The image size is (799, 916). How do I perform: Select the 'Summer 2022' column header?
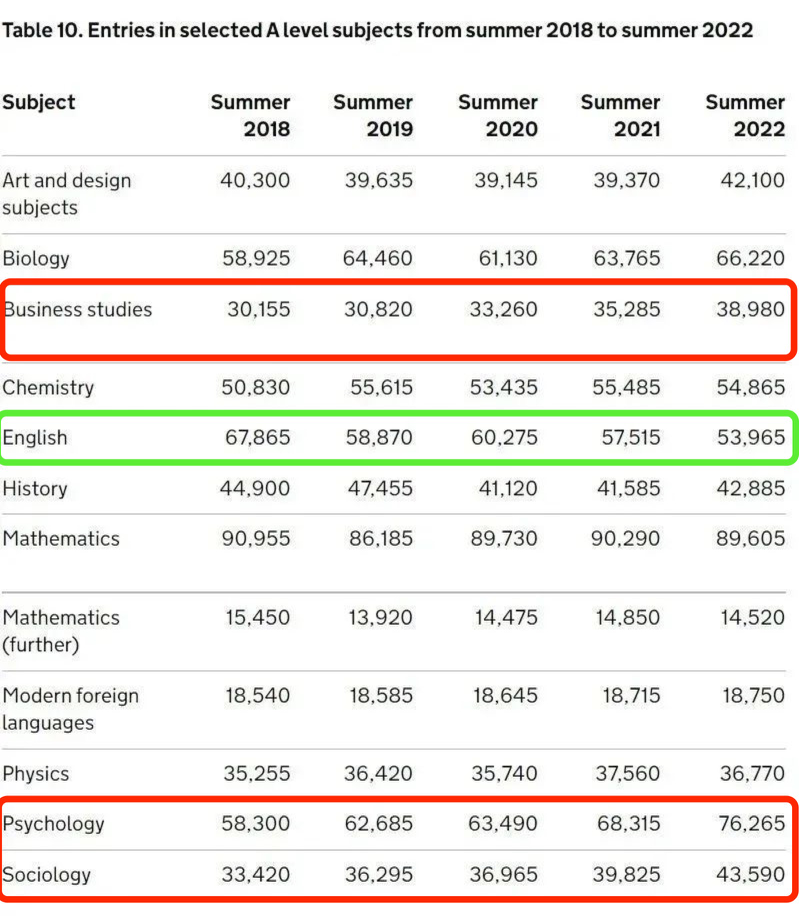click(745, 115)
